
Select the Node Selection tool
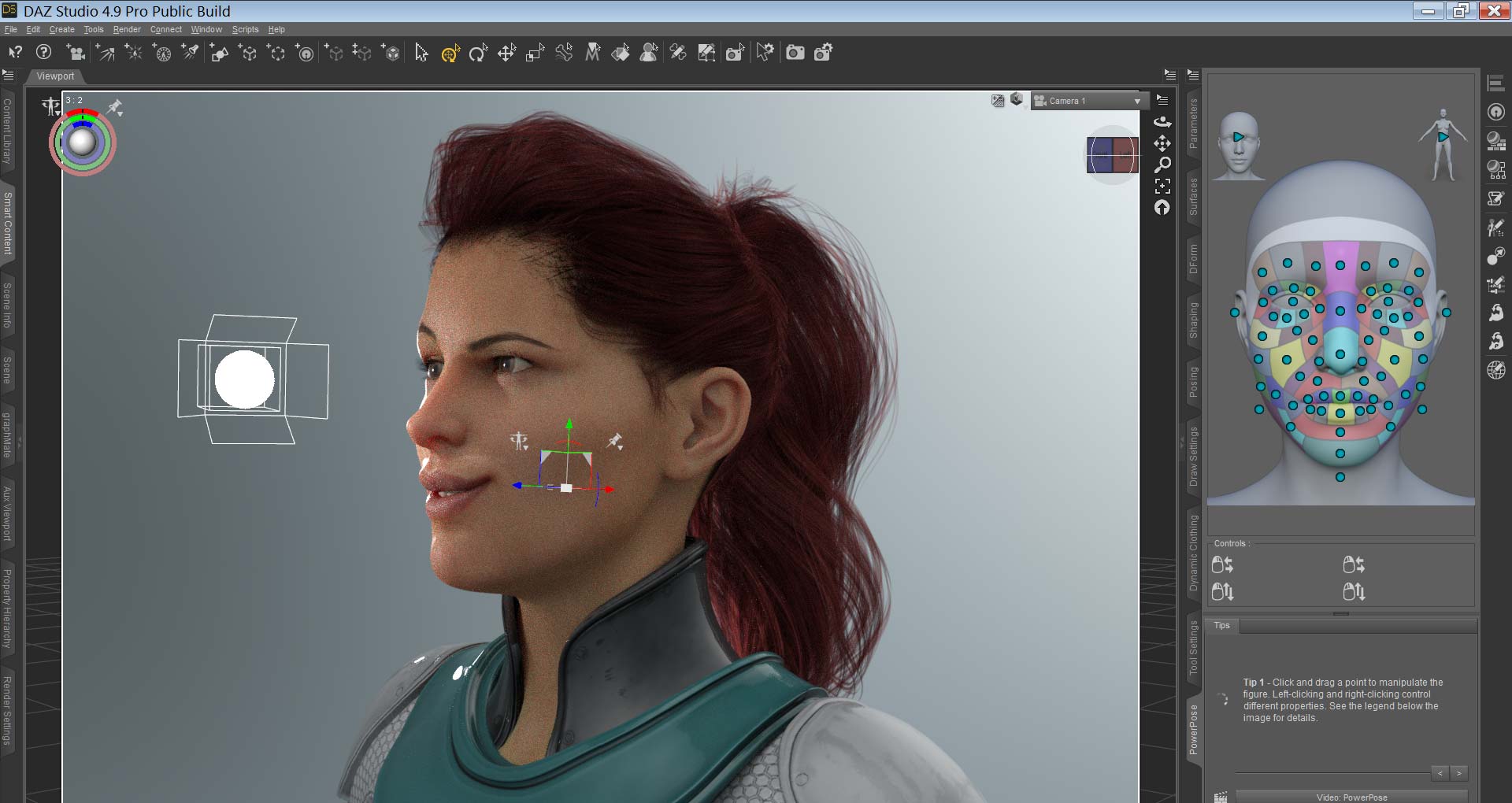click(x=421, y=52)
